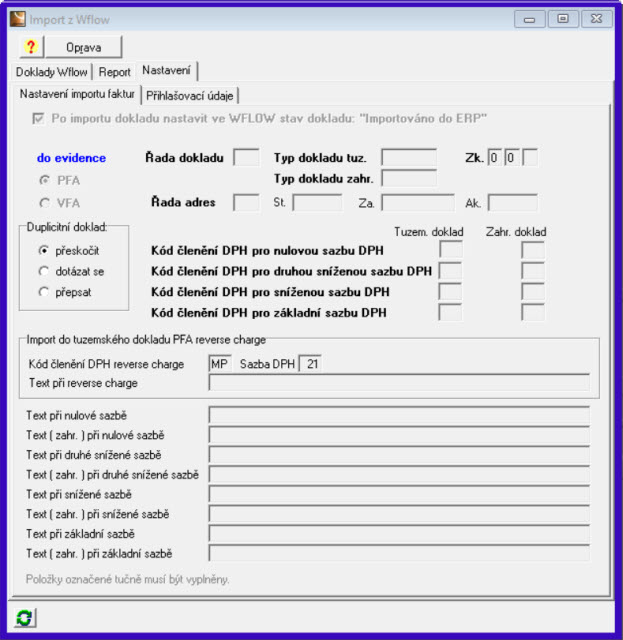Screen dimensions: 623x640
Task: Click the Text při reverse charge field
Action: point(398,383)
